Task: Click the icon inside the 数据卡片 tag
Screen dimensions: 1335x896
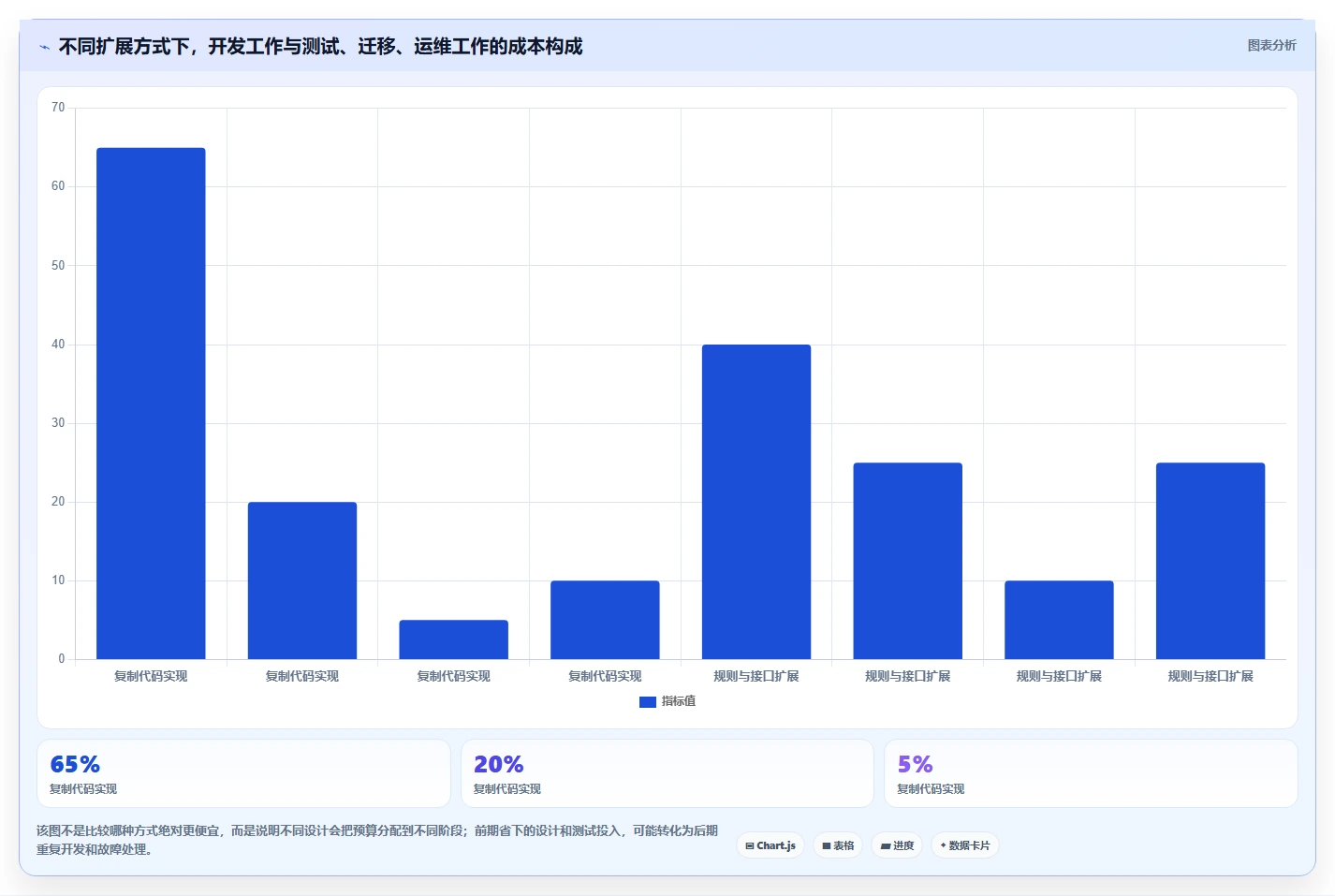Action: click(x=943, y=845)
